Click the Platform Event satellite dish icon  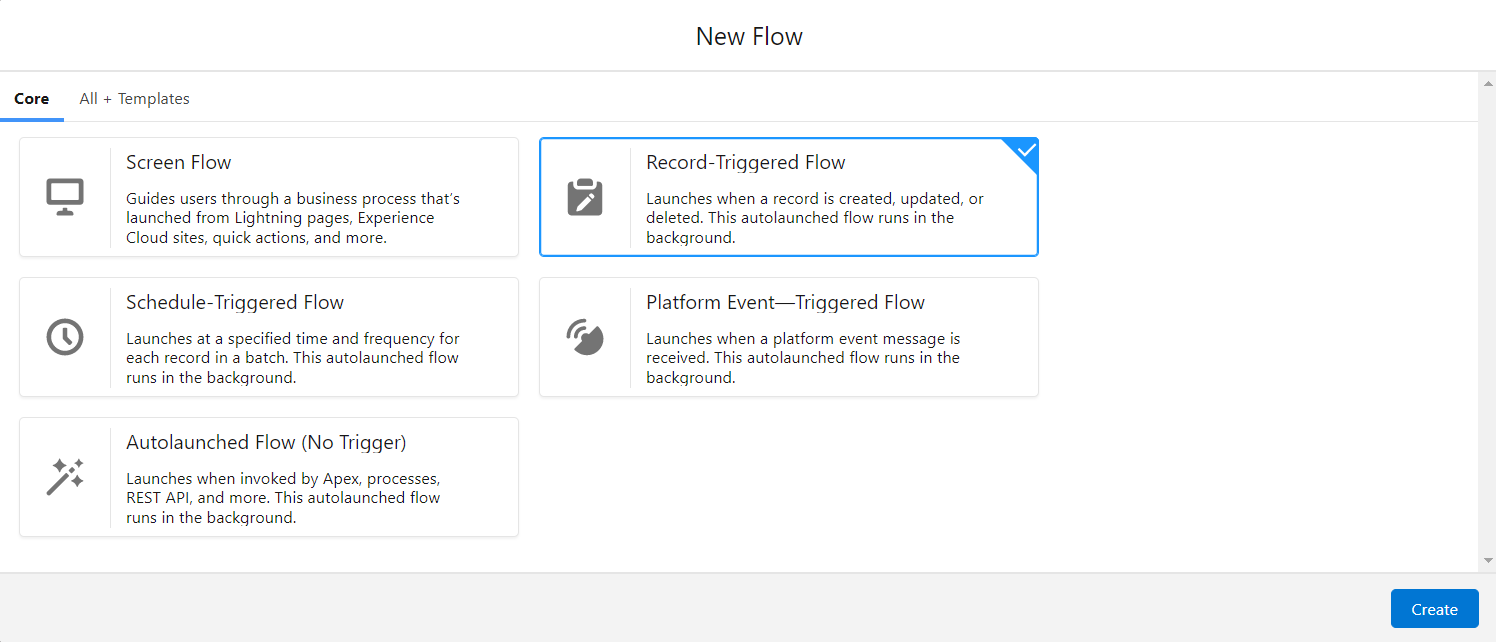[585, 337]
